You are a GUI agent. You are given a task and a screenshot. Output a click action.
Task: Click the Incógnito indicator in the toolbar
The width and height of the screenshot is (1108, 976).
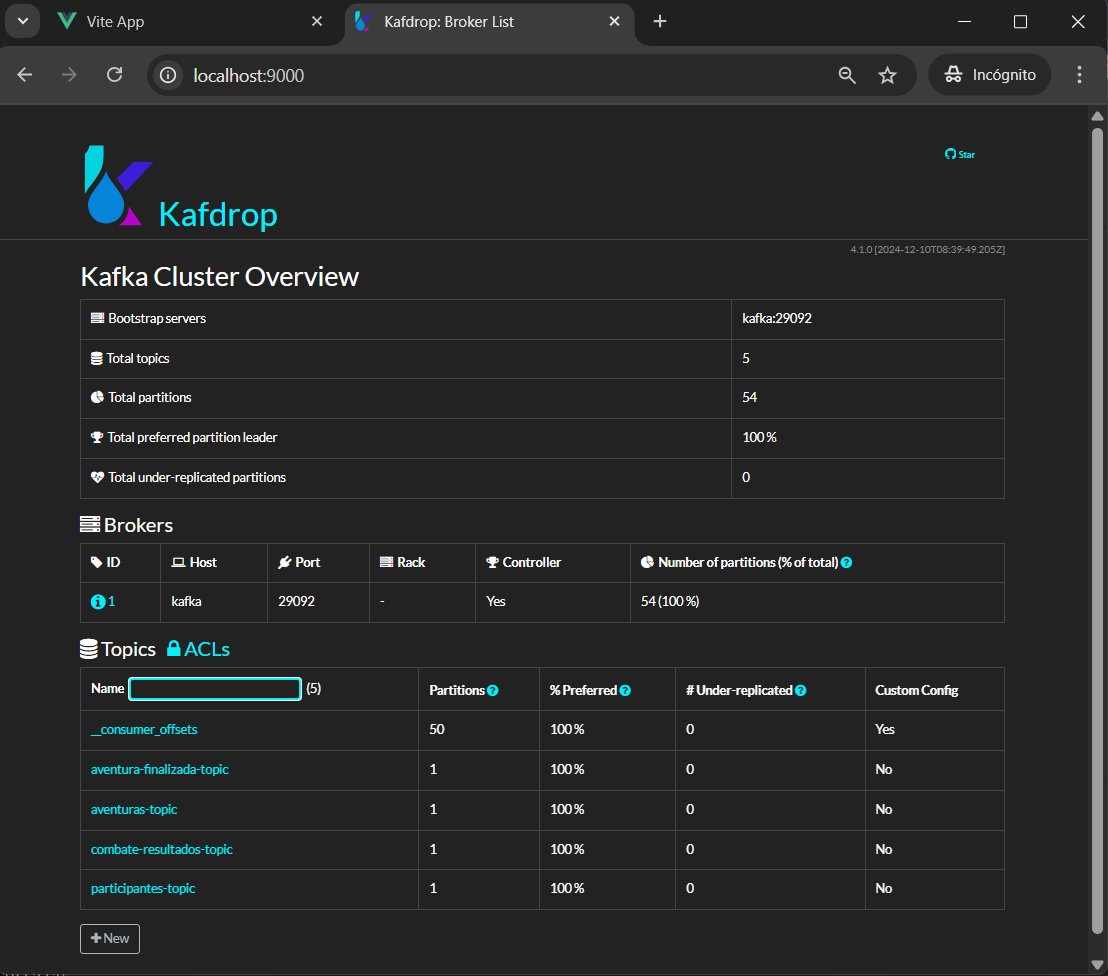[x=989, y=74]
